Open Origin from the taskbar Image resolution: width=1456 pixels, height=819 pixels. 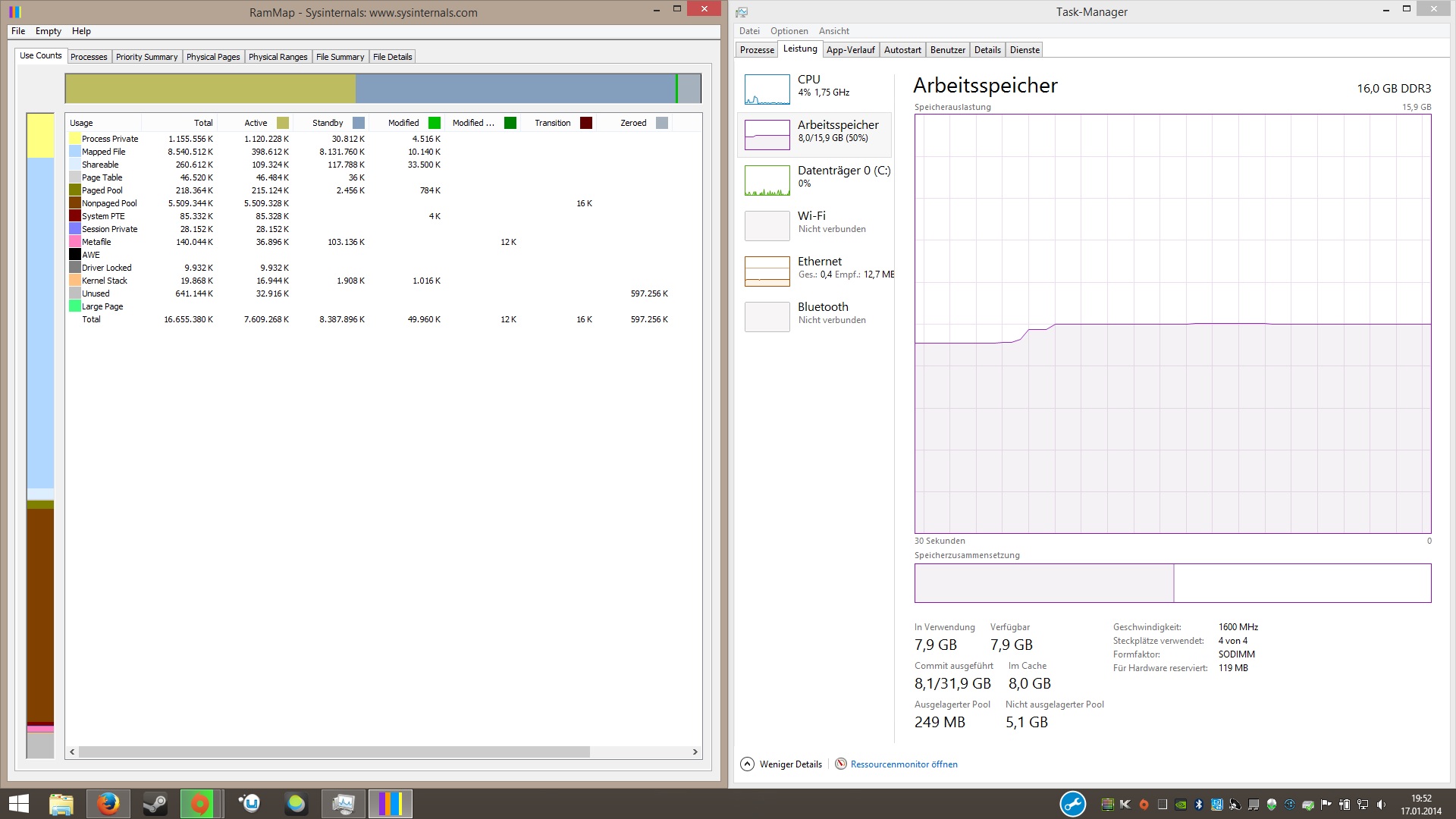[x=200, y=804]
